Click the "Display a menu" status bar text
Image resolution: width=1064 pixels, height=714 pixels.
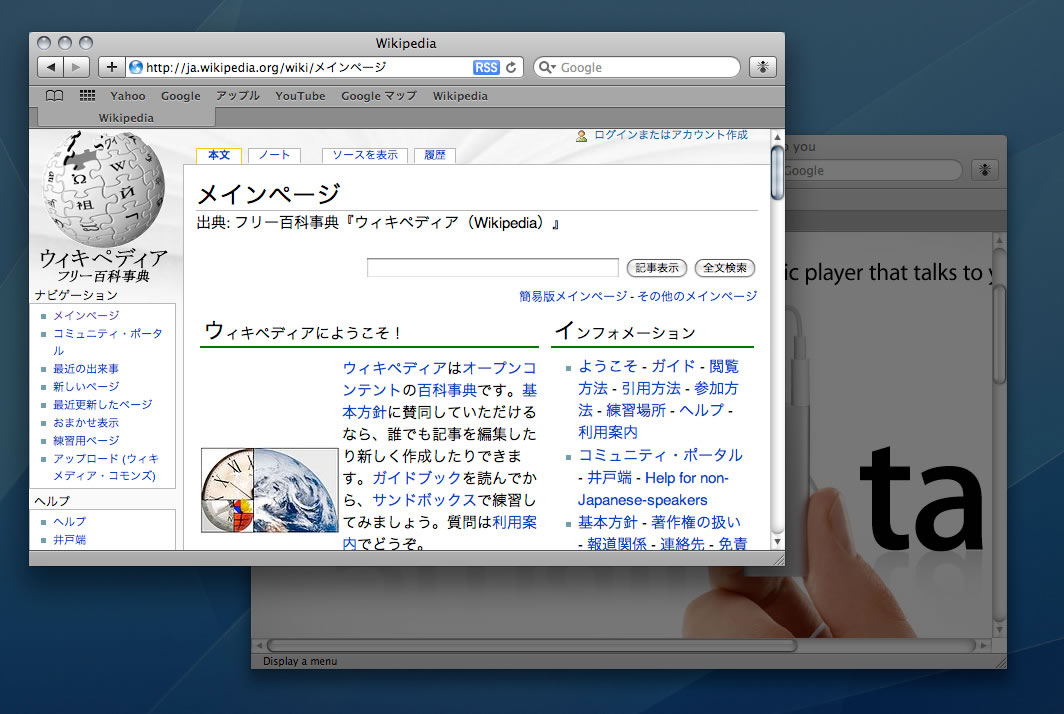(x=300, y=661)
